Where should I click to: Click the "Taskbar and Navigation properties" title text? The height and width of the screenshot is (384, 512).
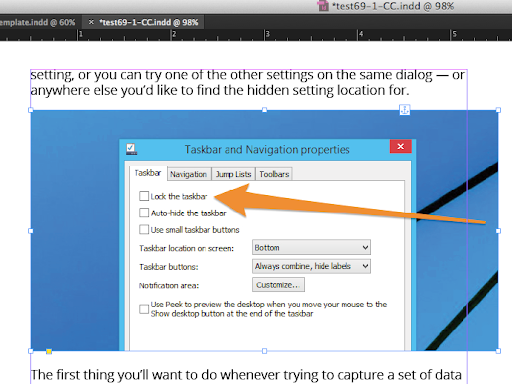[x=267, y=150]
